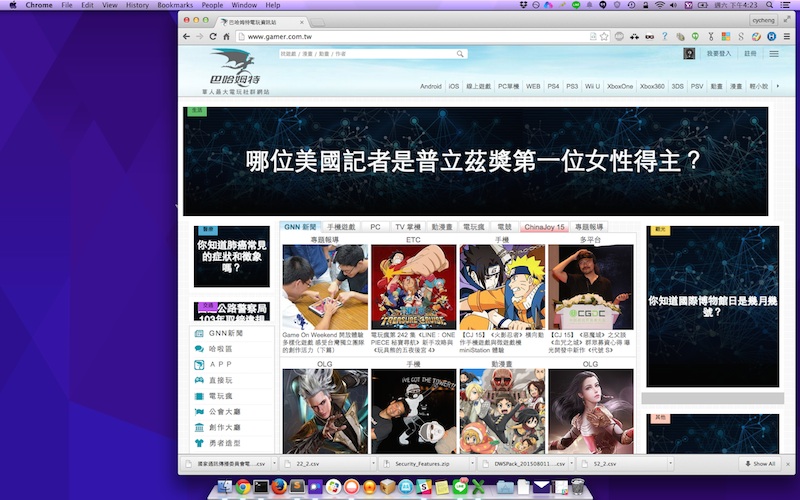
Task: Open the PS4 platform link
Action: [x=553, y=86]
